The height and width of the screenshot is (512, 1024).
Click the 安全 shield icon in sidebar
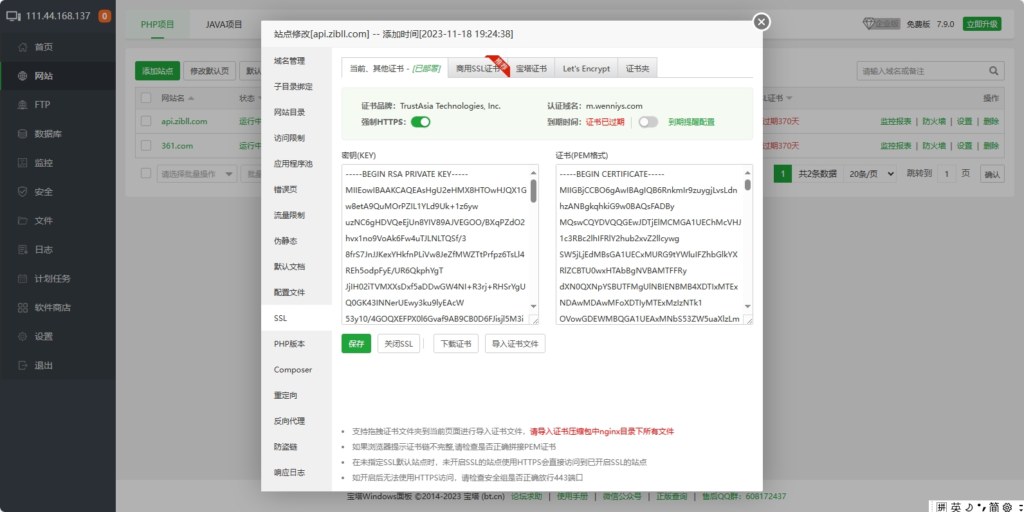pyautogui.click(x=22, y=192)
